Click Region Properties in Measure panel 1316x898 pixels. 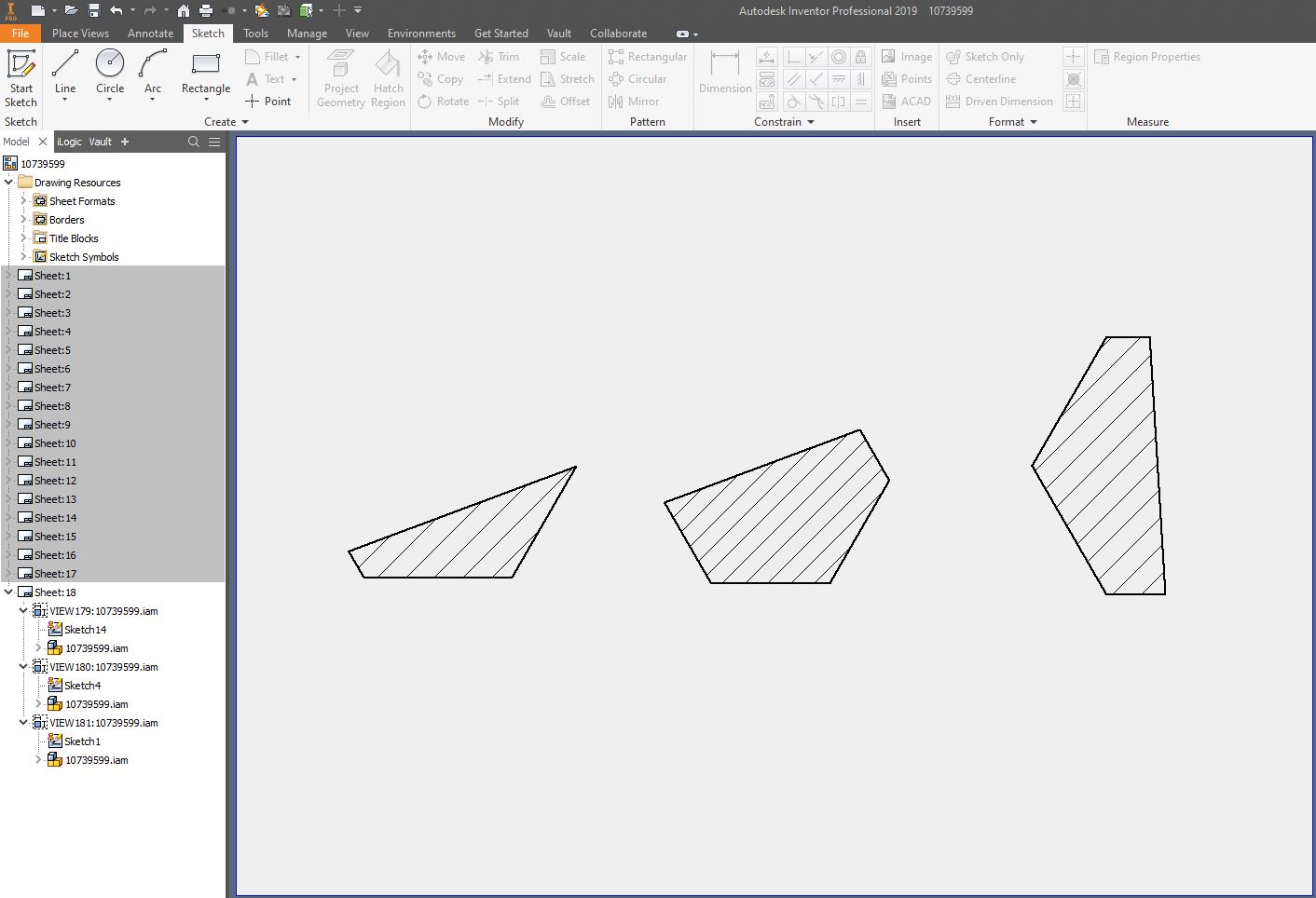click(x=1147, y=57)
